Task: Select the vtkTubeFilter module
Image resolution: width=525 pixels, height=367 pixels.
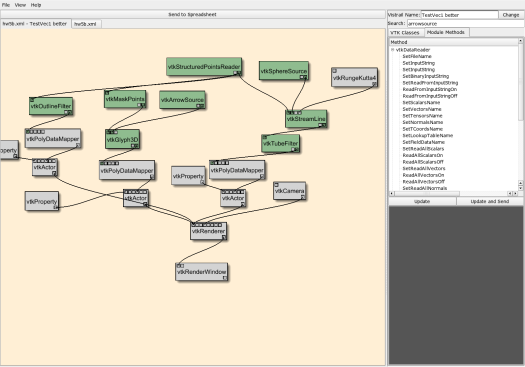Action: click(x=280, y=144)
